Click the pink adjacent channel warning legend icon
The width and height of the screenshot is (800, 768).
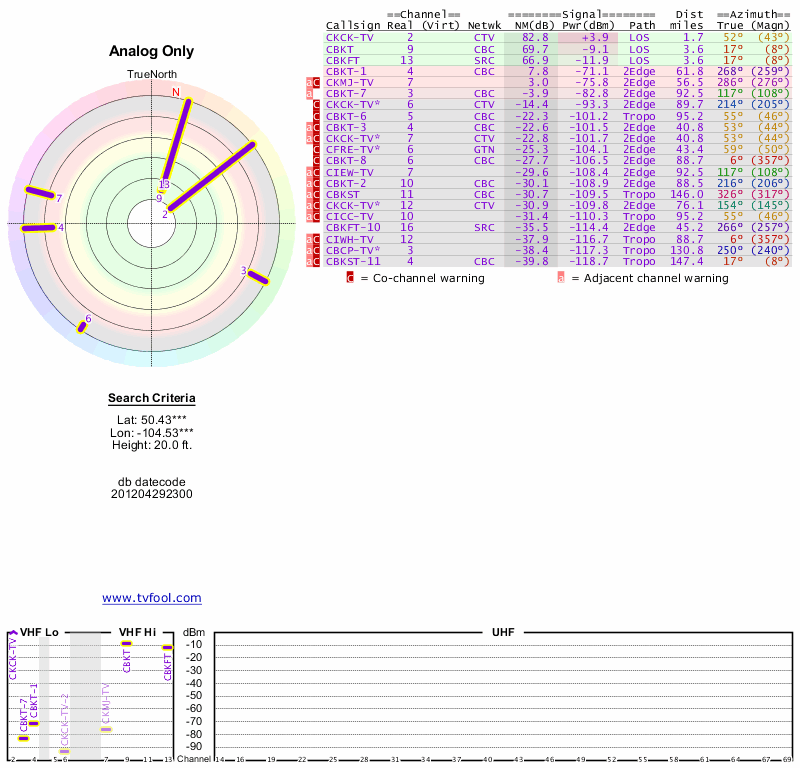(x=560, y=278)
